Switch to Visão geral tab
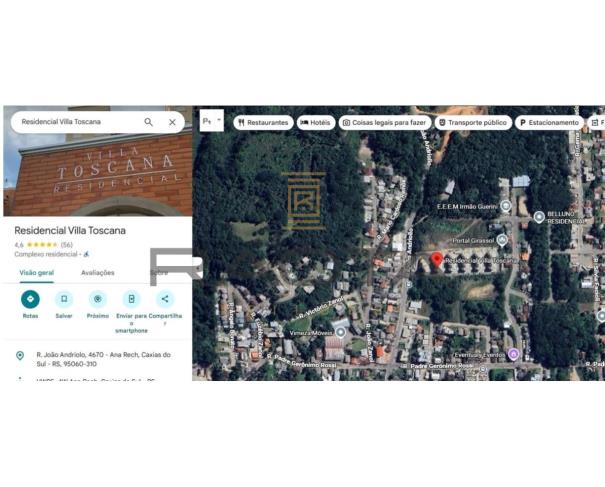 pyautogui.click(x=37, y=273)
